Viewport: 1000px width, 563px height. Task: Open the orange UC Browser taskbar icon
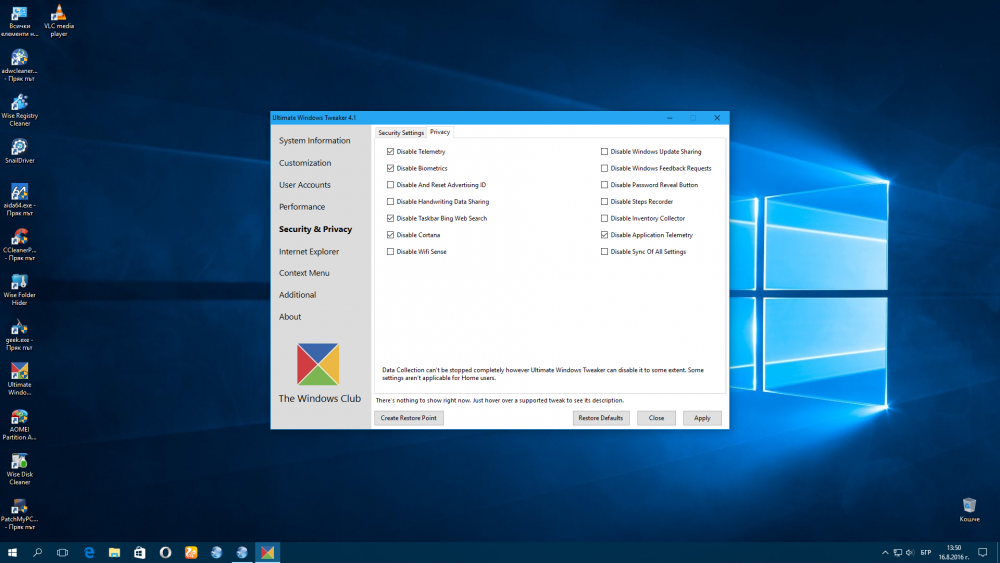(191, 552)
